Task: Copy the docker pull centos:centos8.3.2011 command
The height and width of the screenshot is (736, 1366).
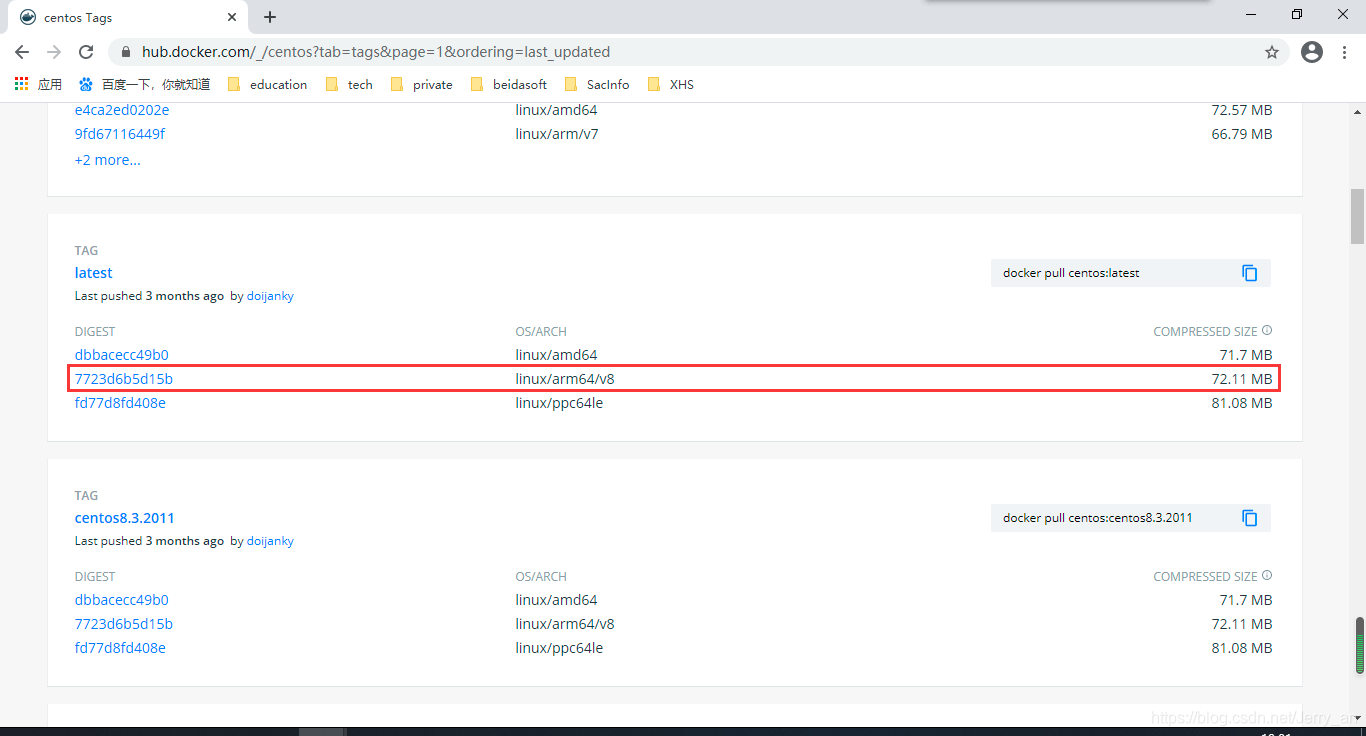Action: point(1250,518)
